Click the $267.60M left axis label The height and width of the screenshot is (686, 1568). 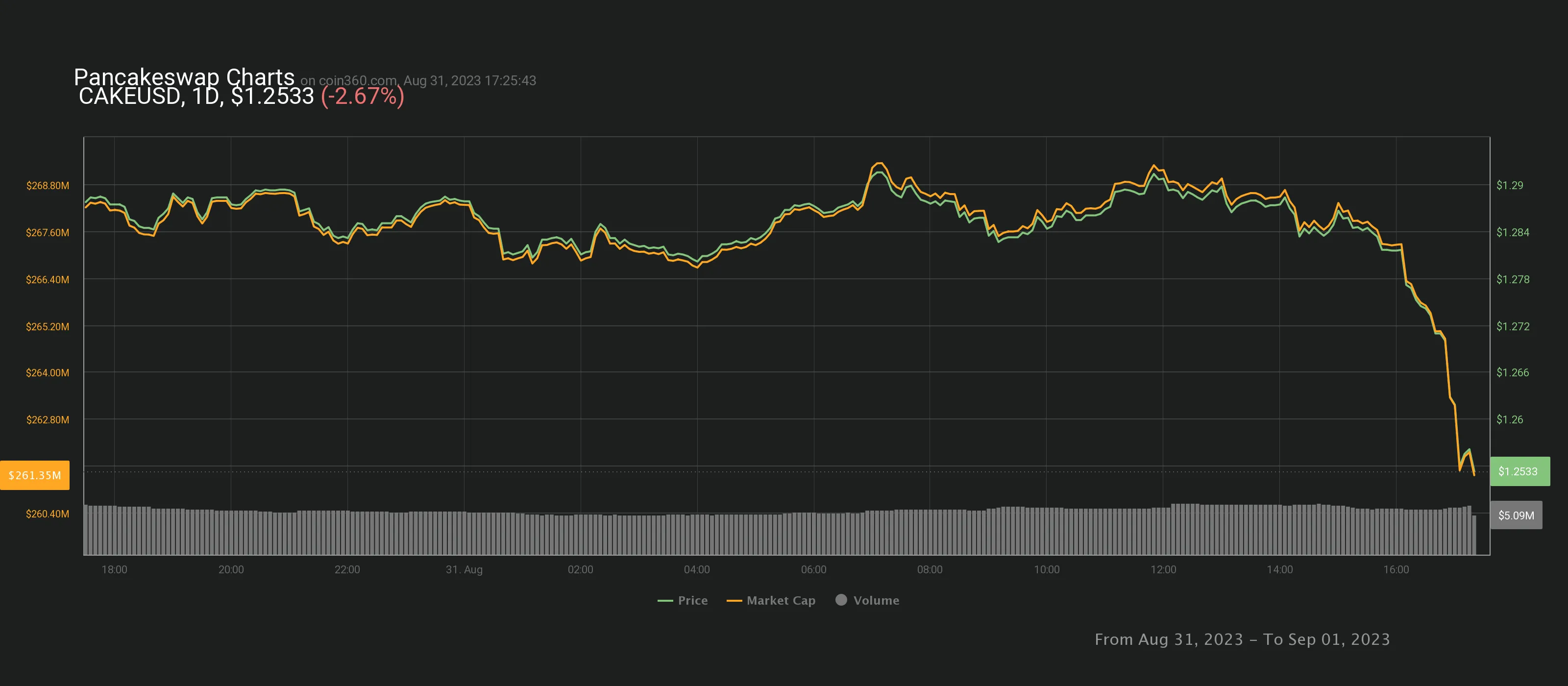(x=48, y=233)
